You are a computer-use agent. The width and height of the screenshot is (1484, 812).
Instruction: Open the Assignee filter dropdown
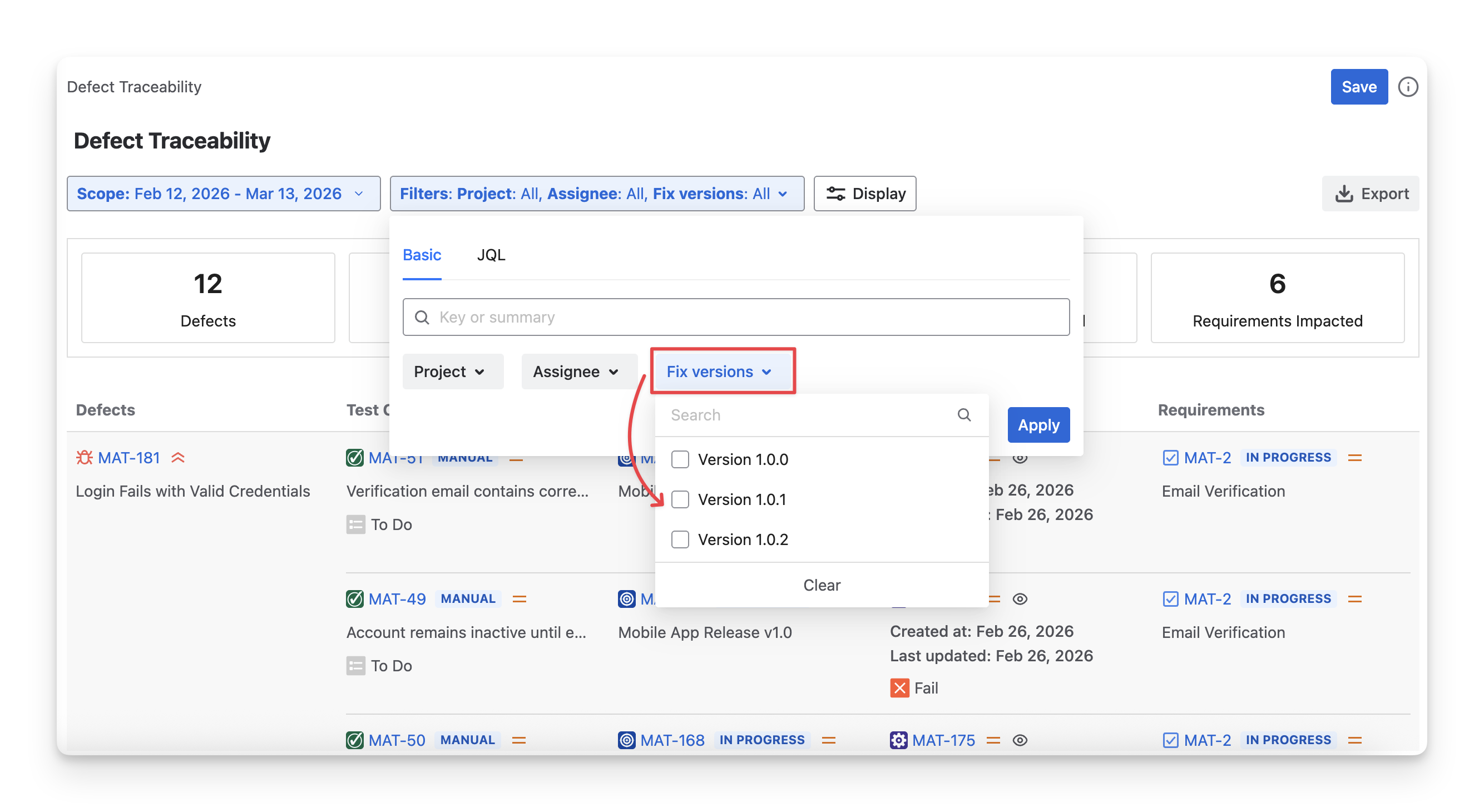point(578,372)
